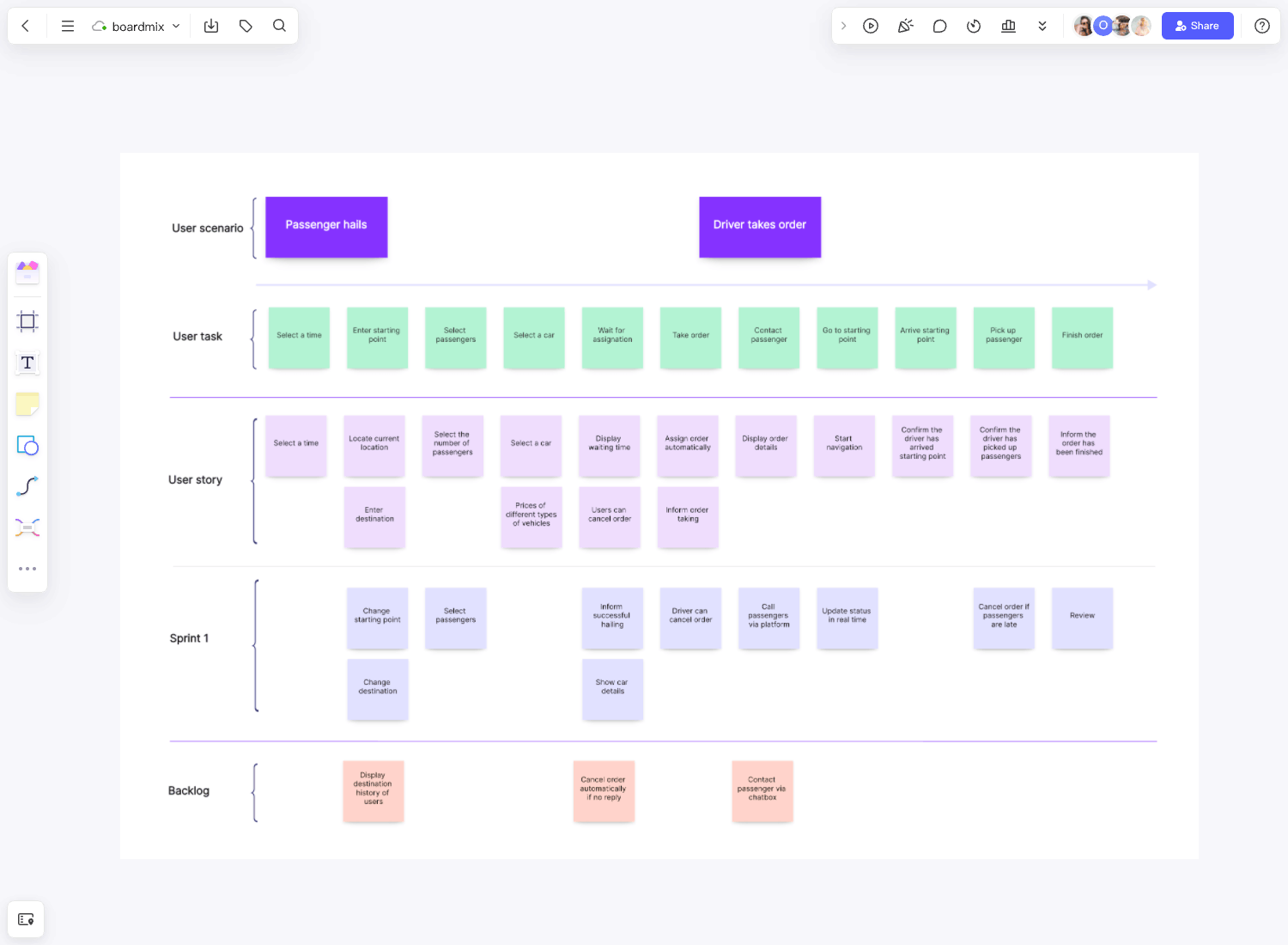Open the search panel
Screen dimensions: 1288x945
279,26
